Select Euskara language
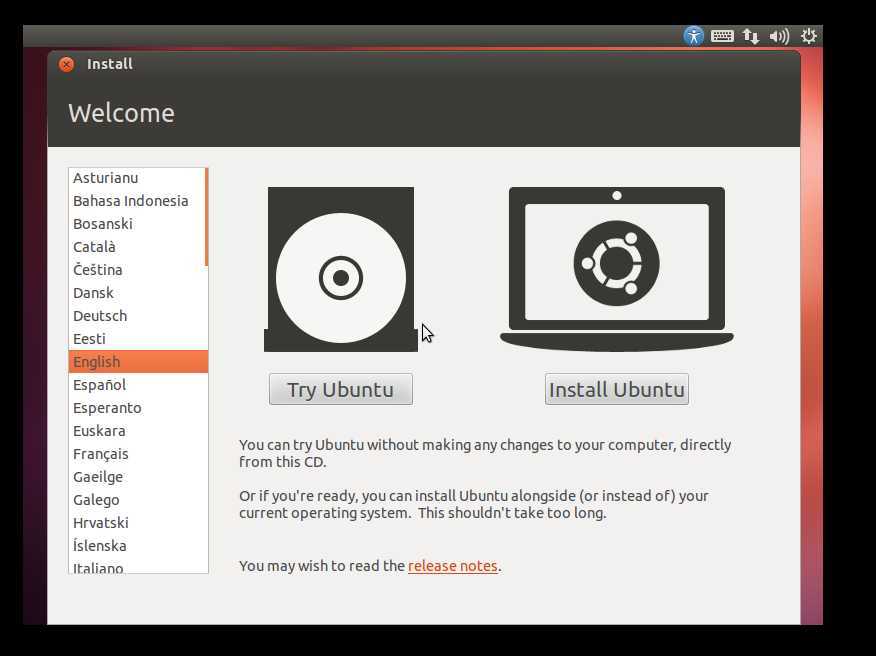 (137, 431)
